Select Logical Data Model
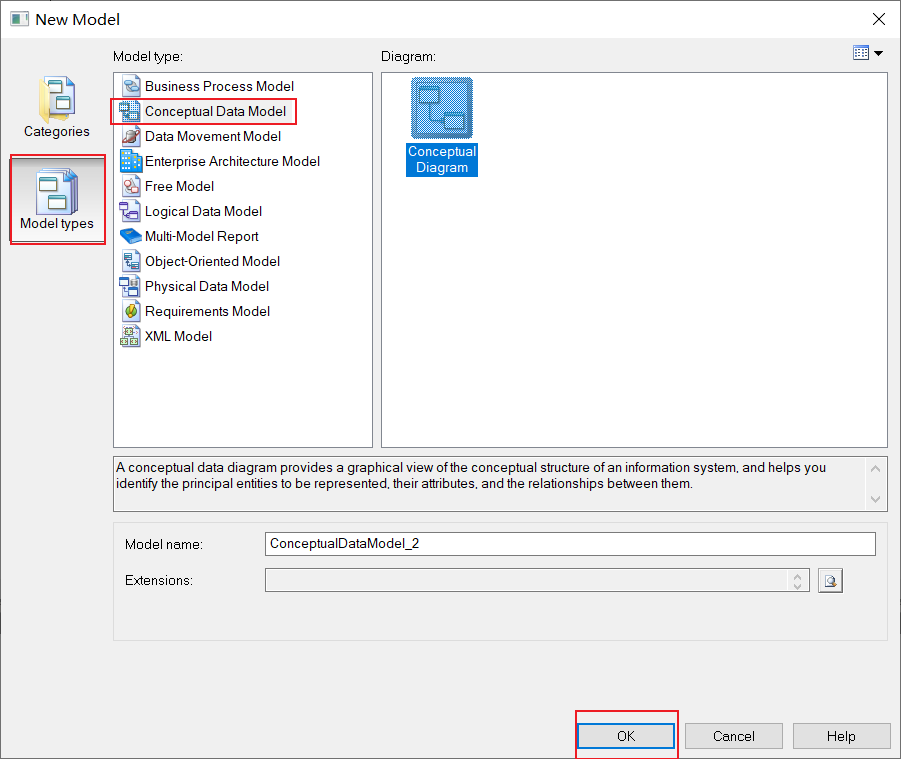 (x=203, y=211)
